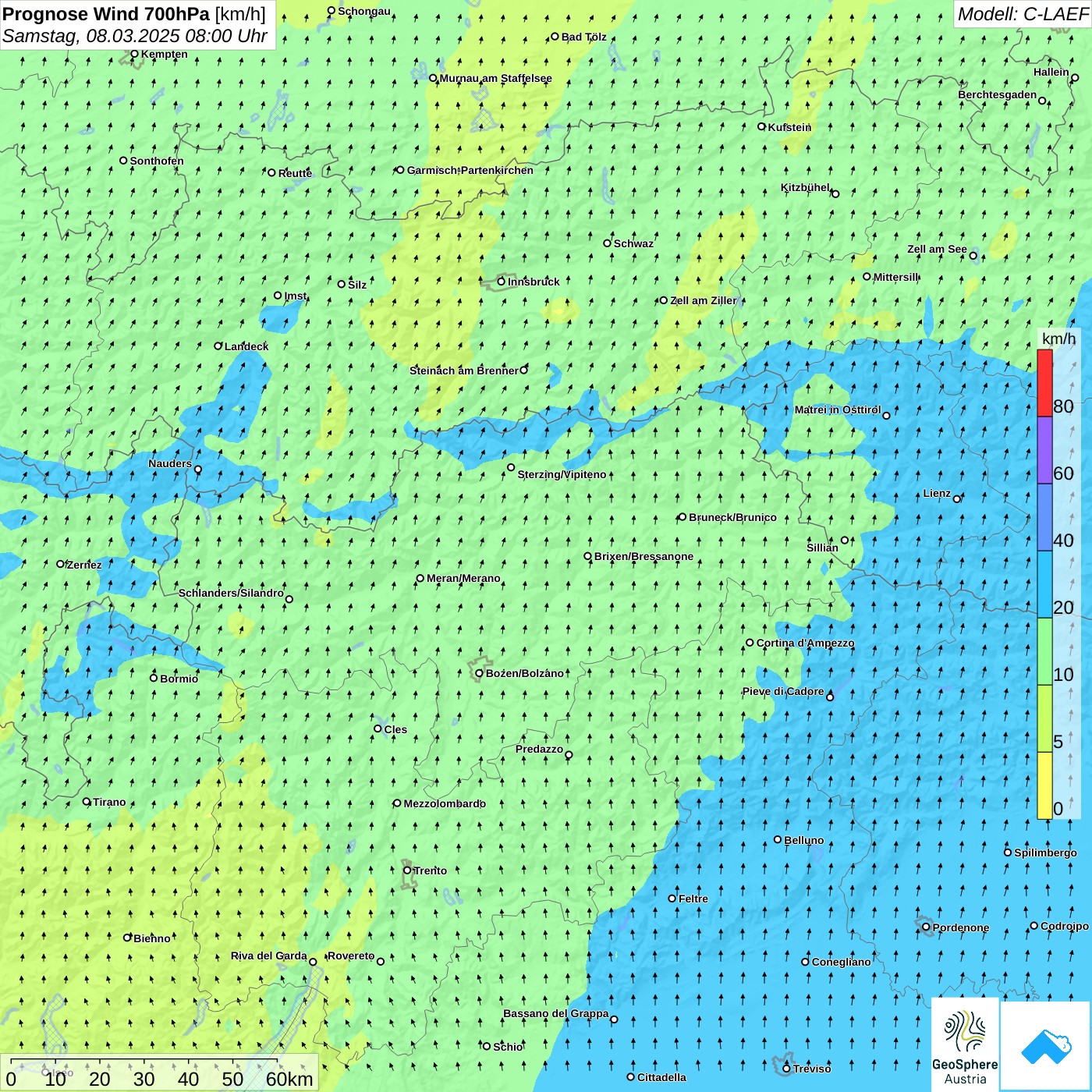Click the 'Bad Tölz' label
The height and width of the screenshot is (1092, 1092).
click(583, 37)
